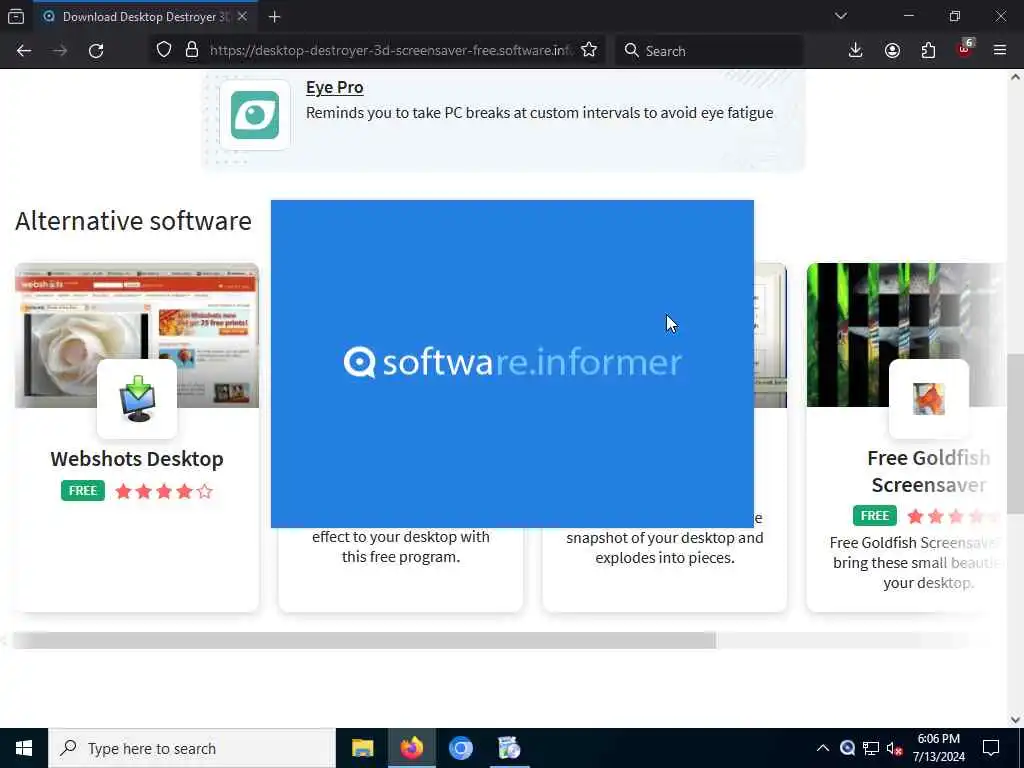Click Webshots Desktop download icon
The width and height of the screenshot is (1024, 768).
point(137,399)
